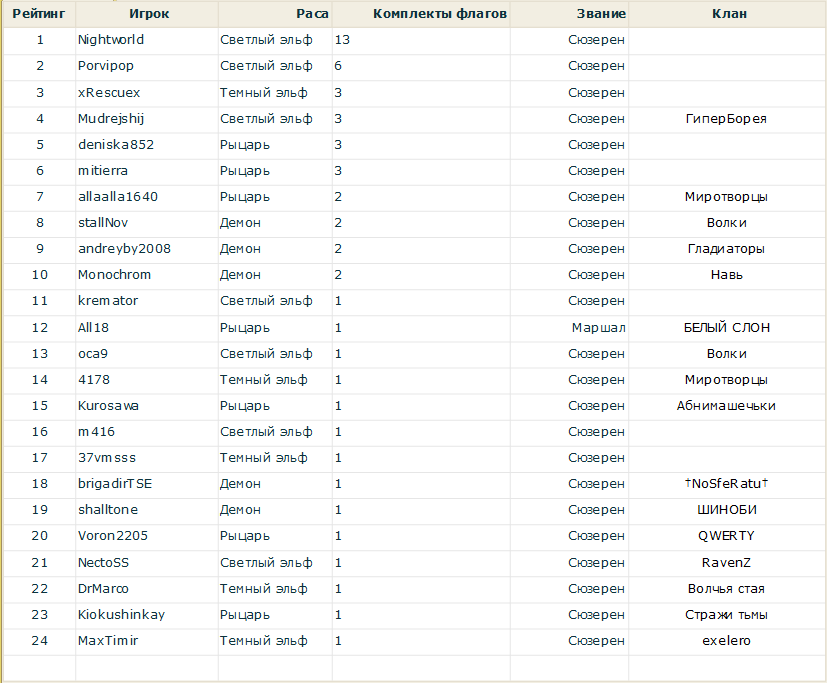
Task: Click the †NoSfeRatu† clan name
Action: 726,484
